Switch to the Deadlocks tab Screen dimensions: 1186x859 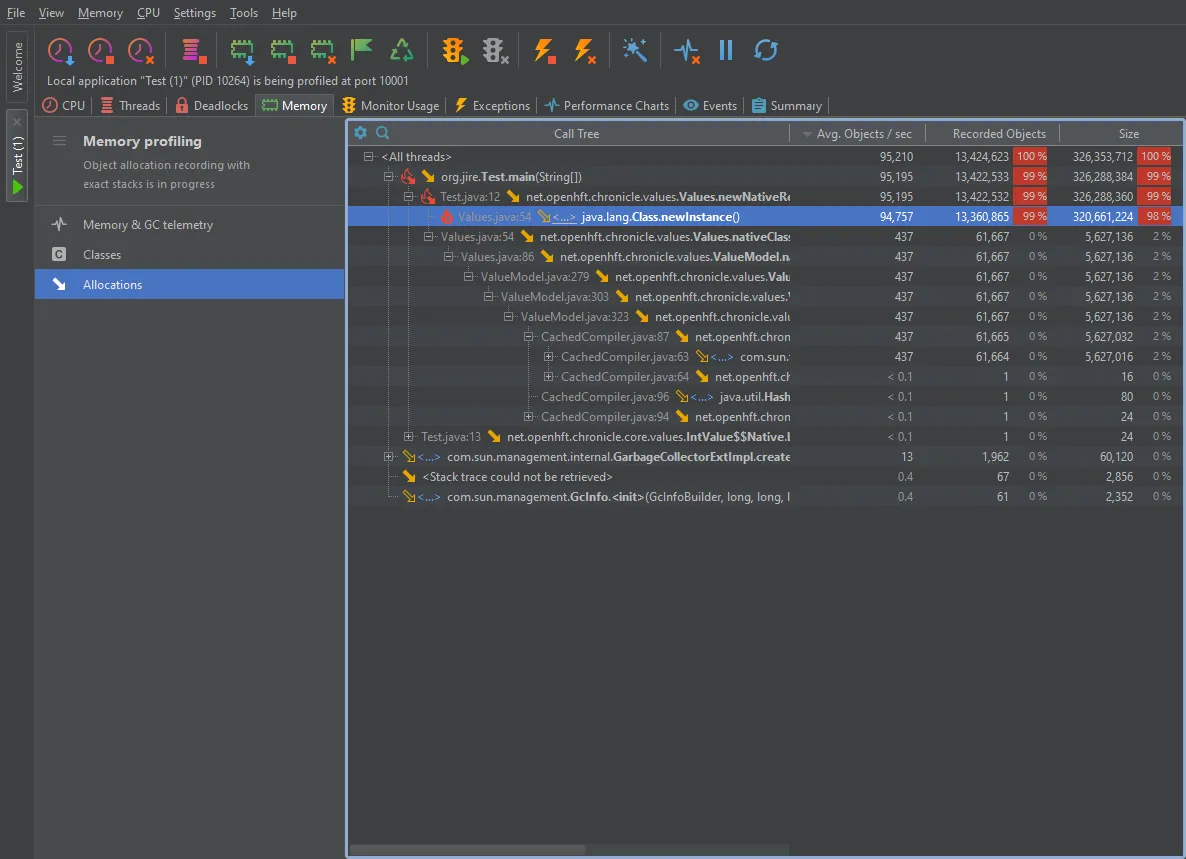click(x=212, y=106)
